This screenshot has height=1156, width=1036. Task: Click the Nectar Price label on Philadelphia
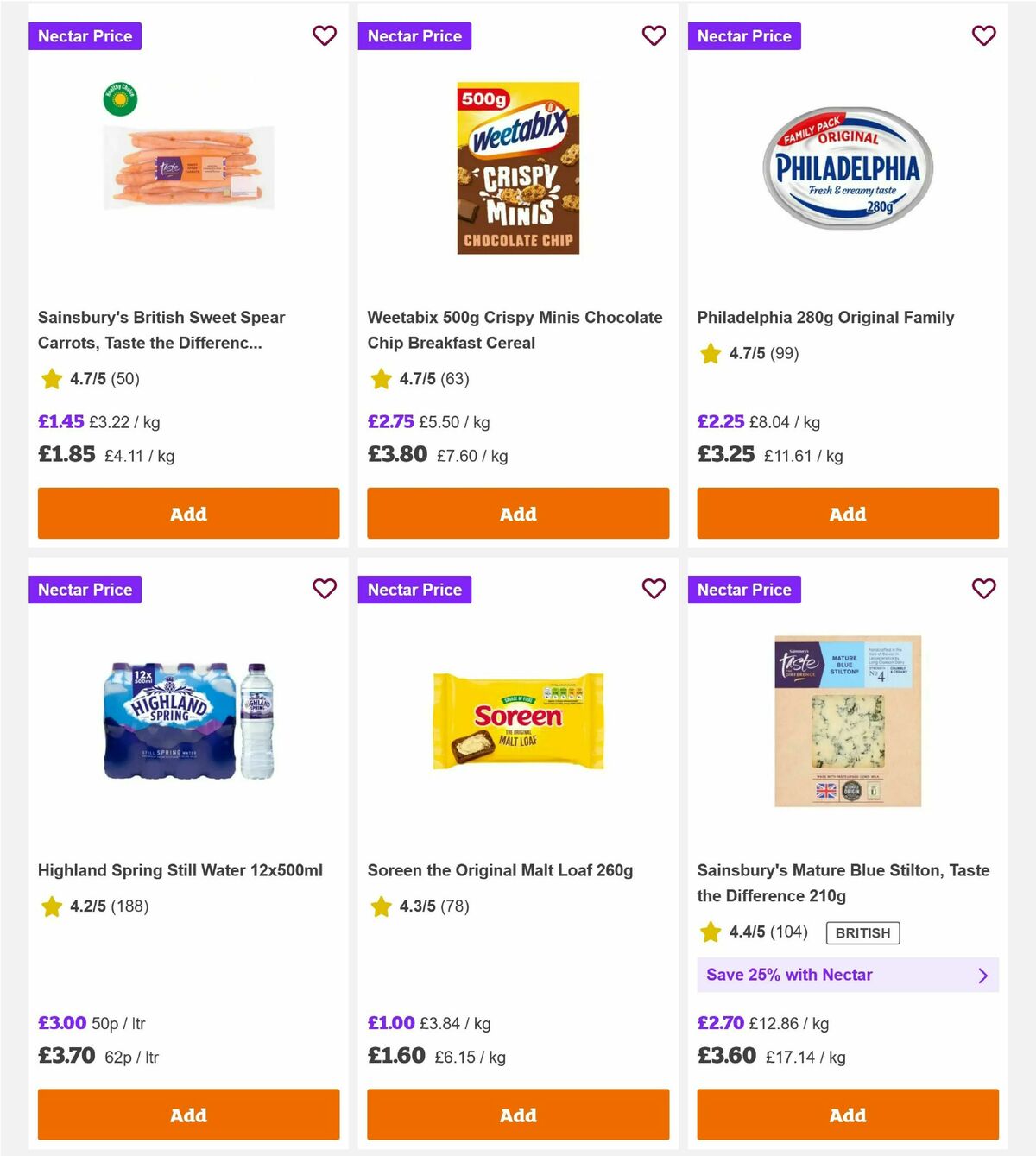tap(744, 35)
